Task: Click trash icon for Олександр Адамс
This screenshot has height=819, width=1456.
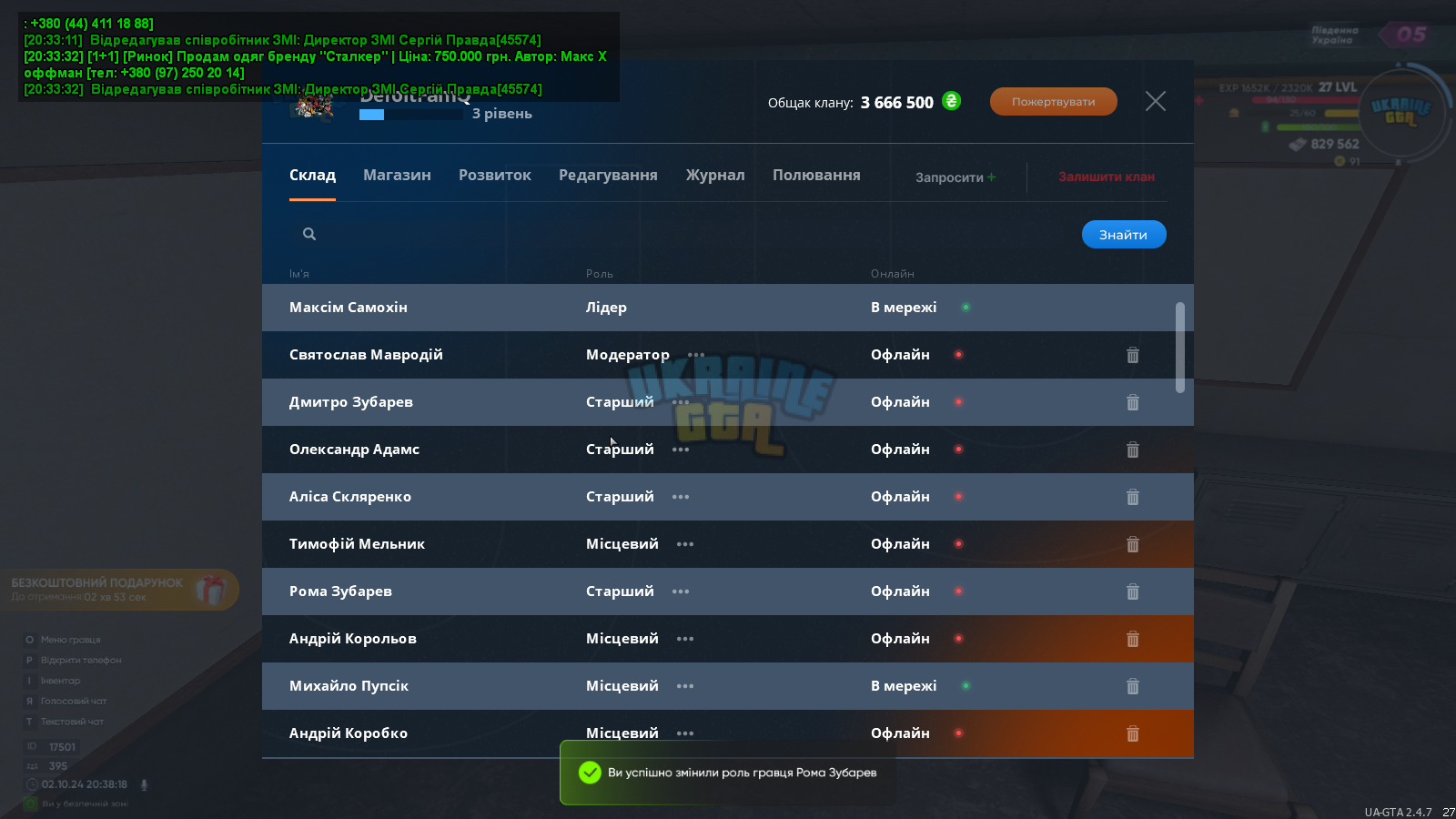Action: [1133, 450]
